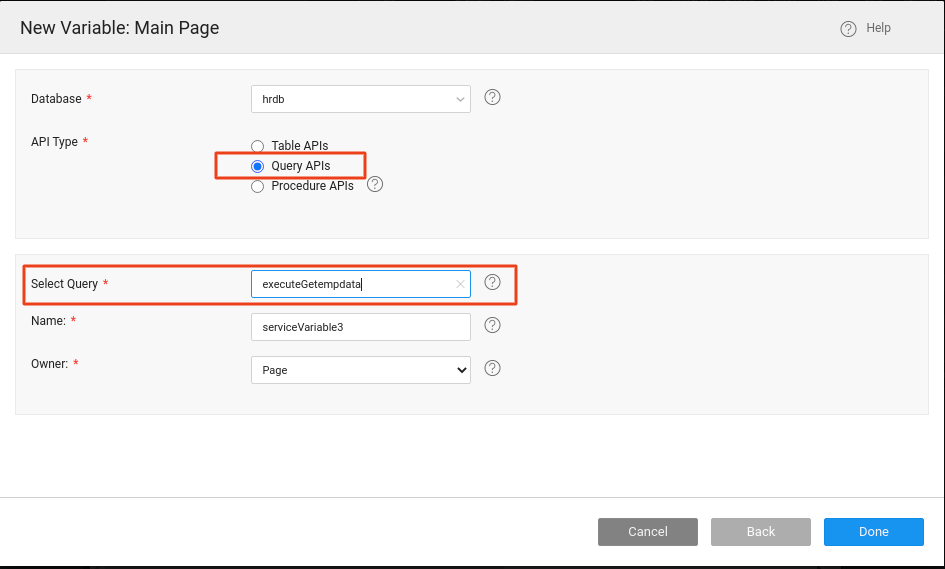This screenshot has width=945, height=569.
Task: Select the Query APIs radio button
Action: (x=258, y=166)
